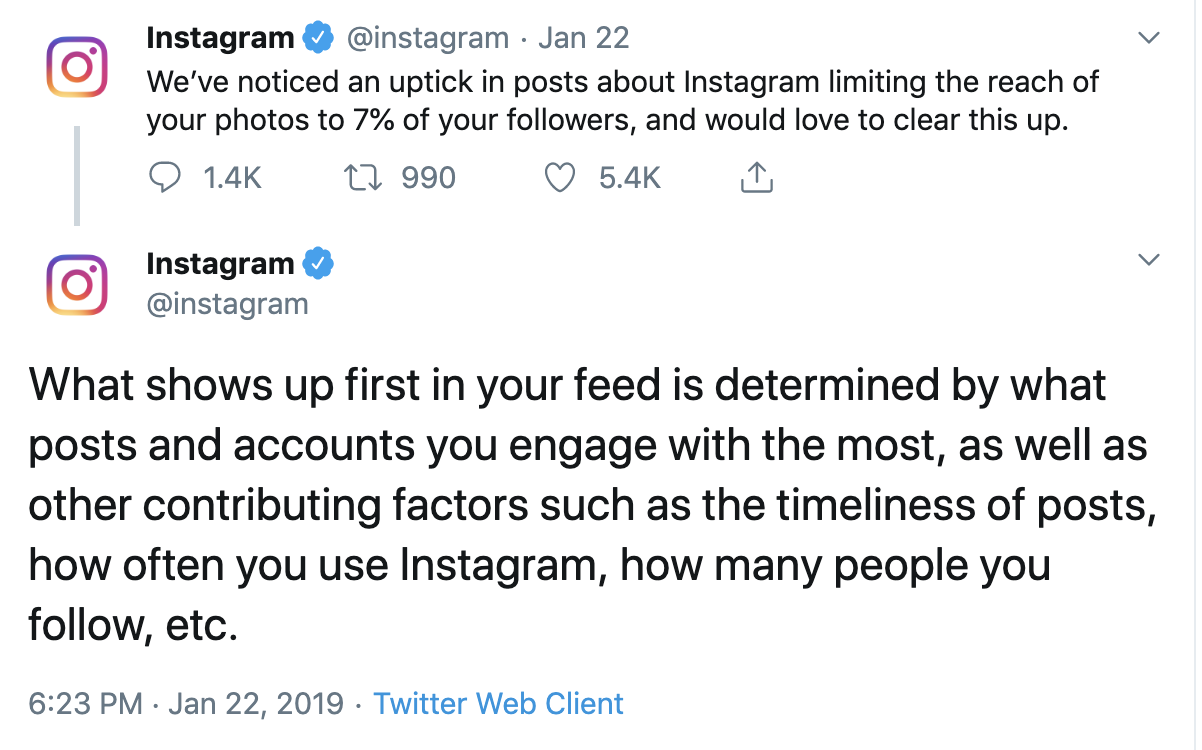1202x750 pixels.
Task: Click the Instagram display name on the second tweet
Action: [x=220, y=264]
